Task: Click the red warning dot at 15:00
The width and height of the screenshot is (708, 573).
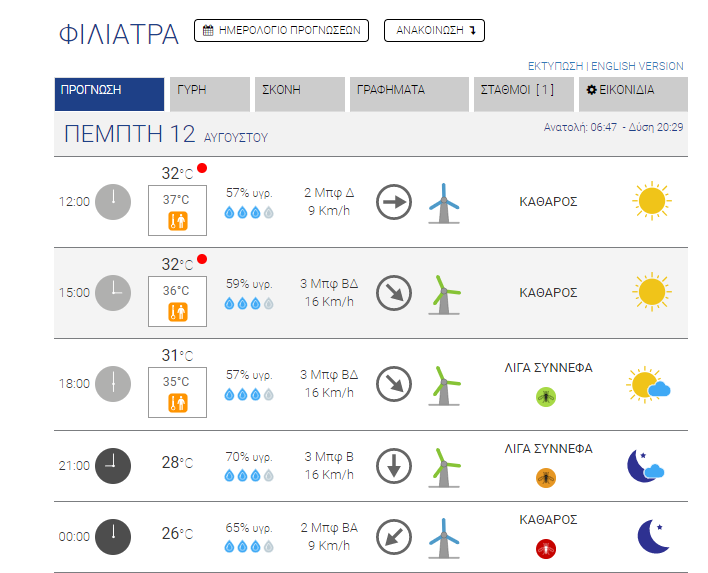Action: click(202, 259)
